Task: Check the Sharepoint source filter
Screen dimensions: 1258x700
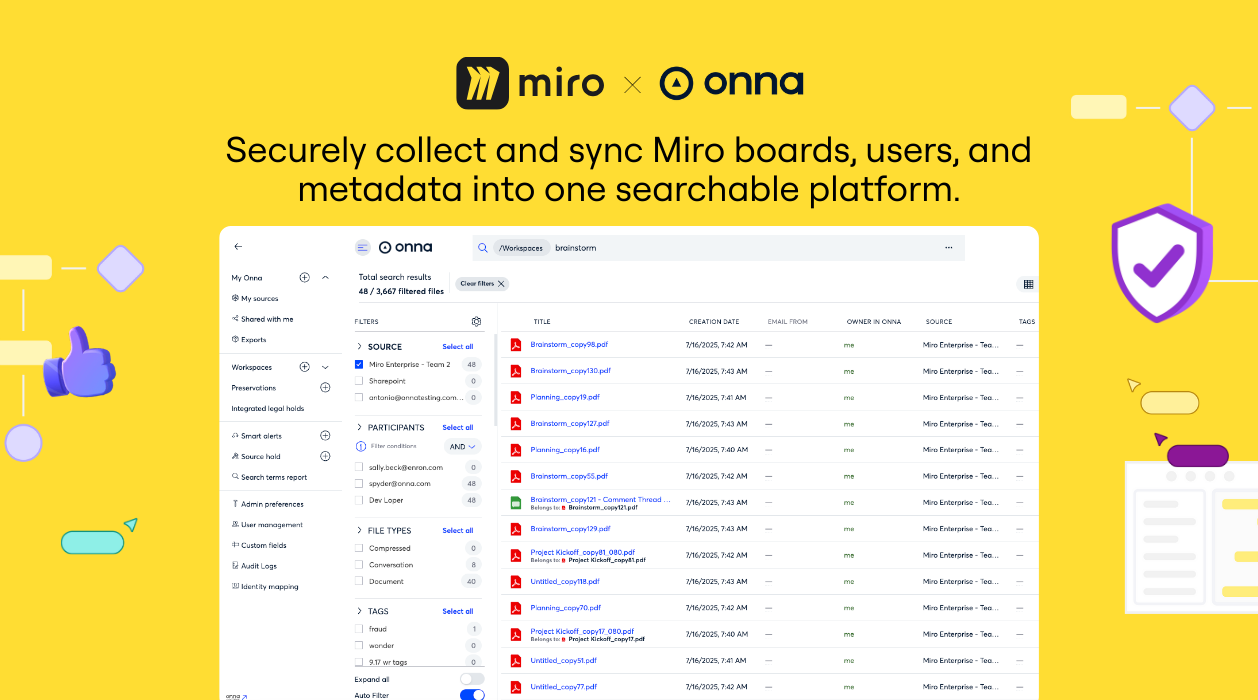Action: click(x=360, y=381)
